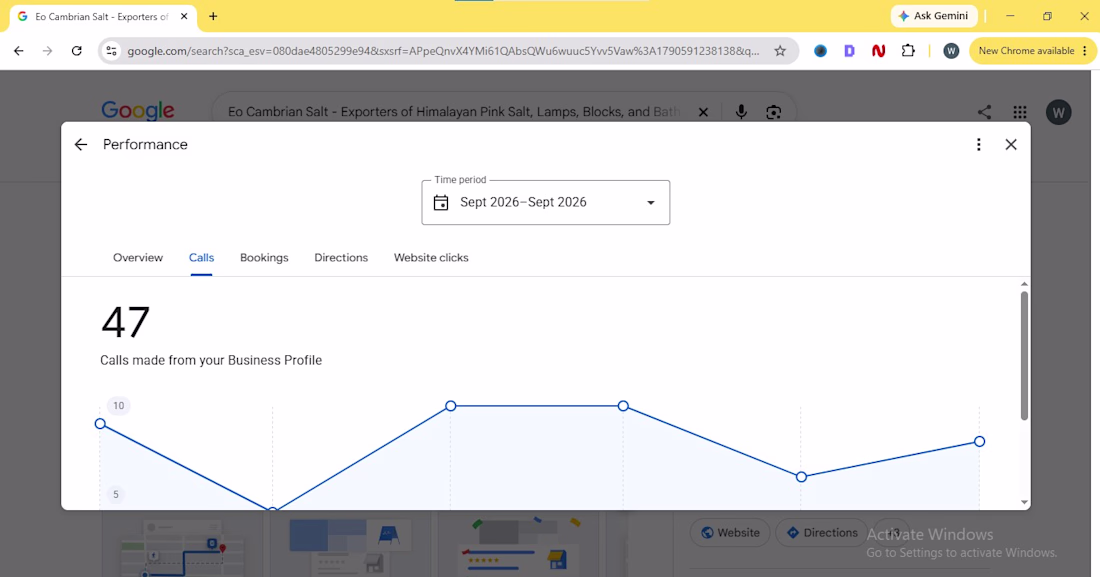
Task: Click New Chrome available update button
Action: 1033,51
